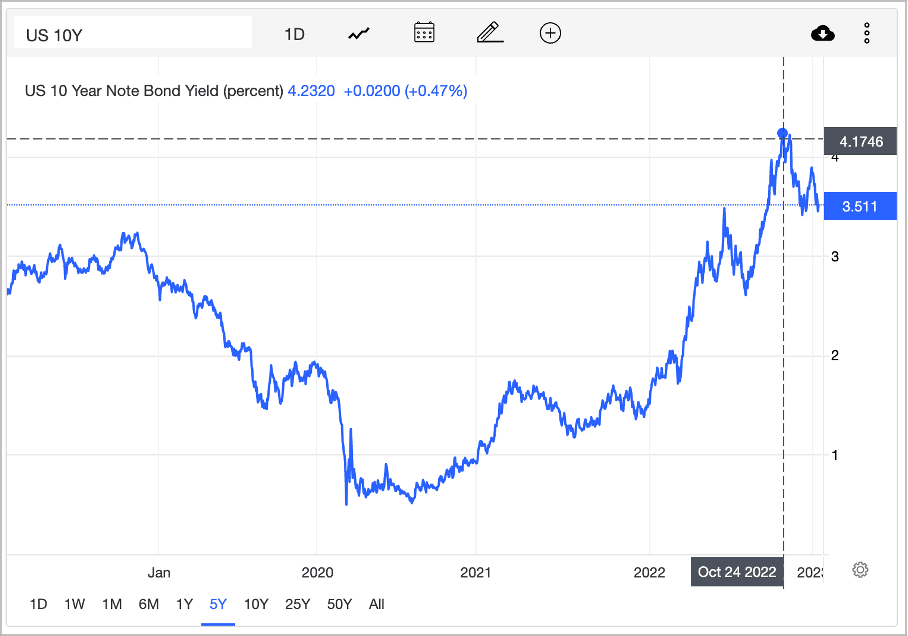
Task: Choose the 1D range at bottom
Action: (38, 604)
